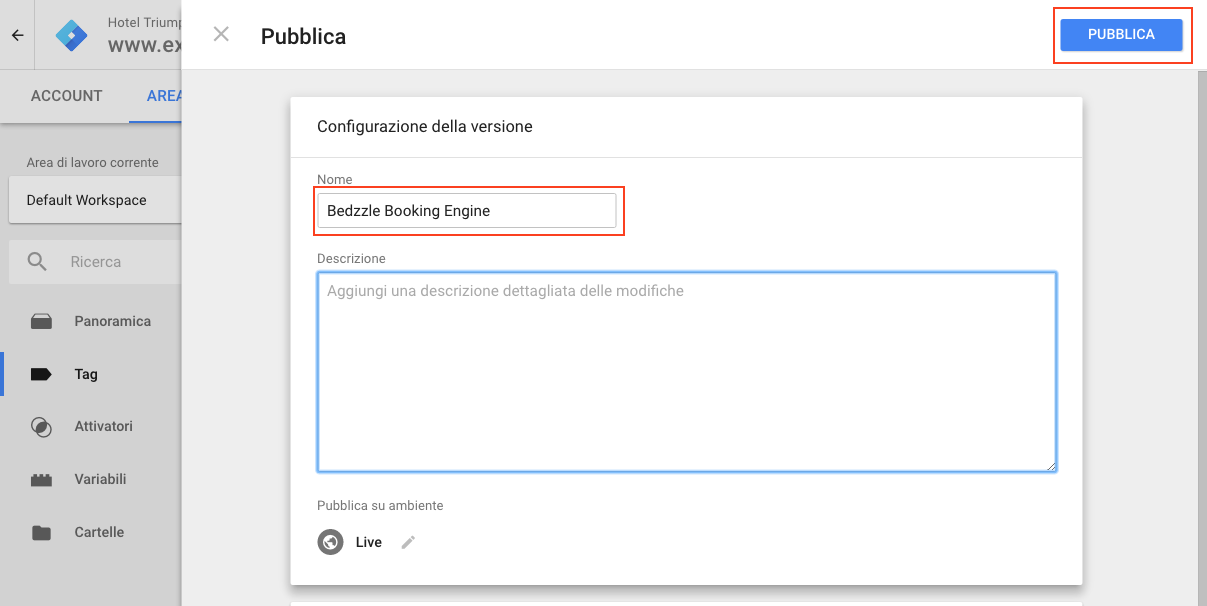Open the Cartelle folder icon
This screenshot has height=606, width=1207.
pos(41,532)
